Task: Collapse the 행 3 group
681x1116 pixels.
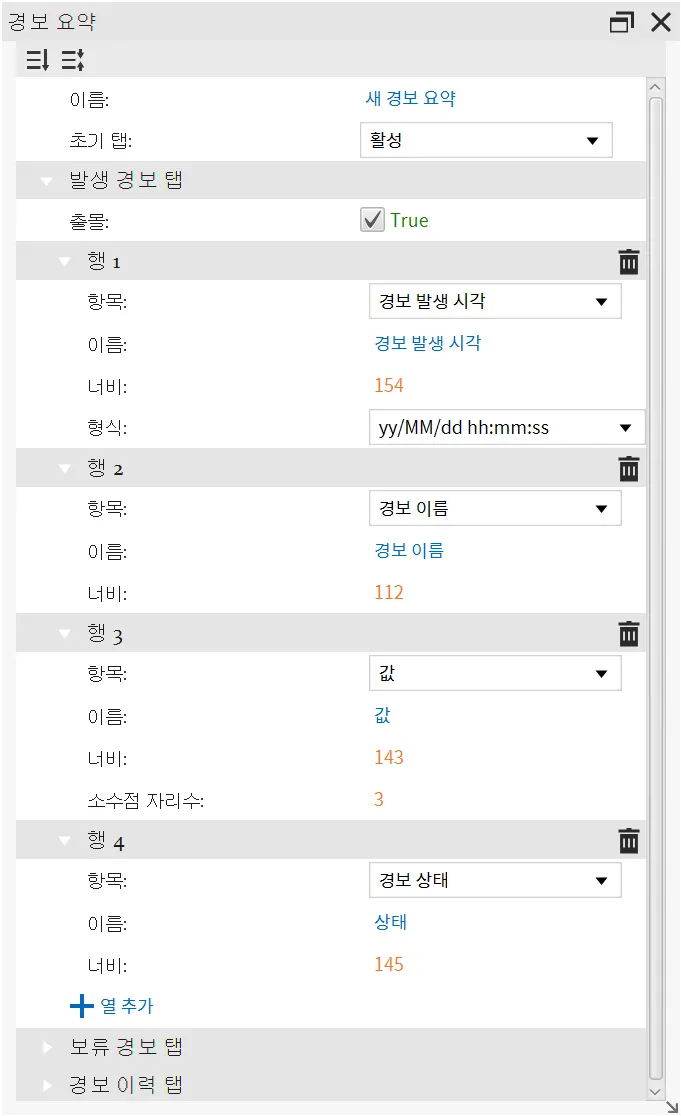Action: coord(65,633)
